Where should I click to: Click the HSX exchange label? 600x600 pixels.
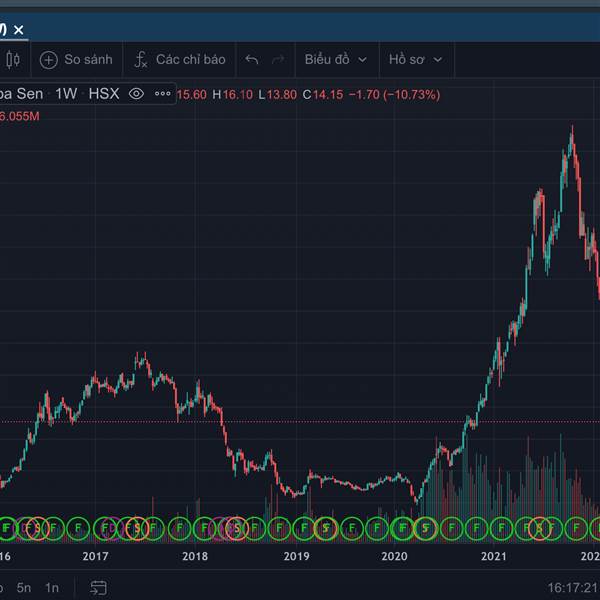coord(104,94)
